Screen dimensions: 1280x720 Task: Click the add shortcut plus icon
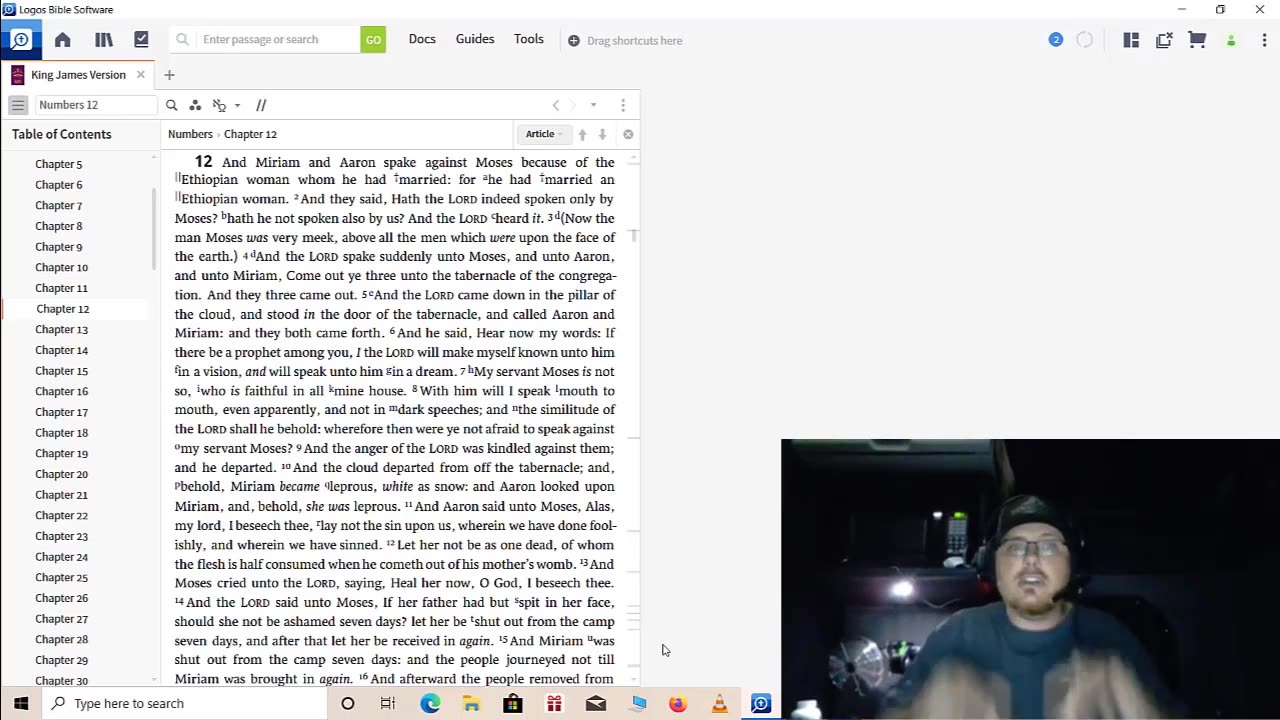point(574,41)
